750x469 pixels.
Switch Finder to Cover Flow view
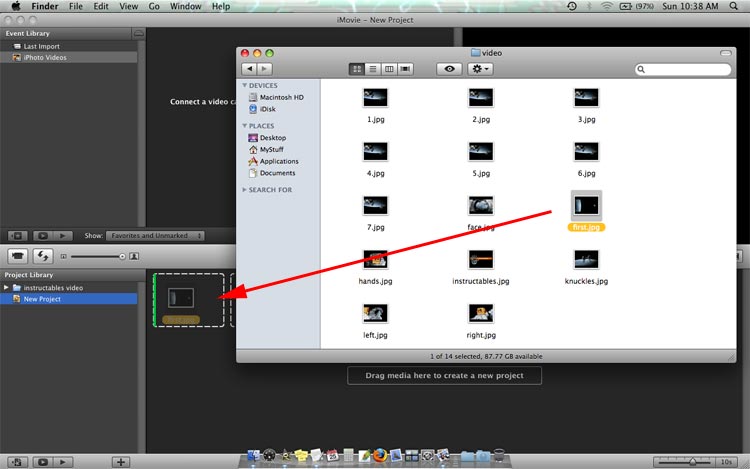tap(405, 69)
